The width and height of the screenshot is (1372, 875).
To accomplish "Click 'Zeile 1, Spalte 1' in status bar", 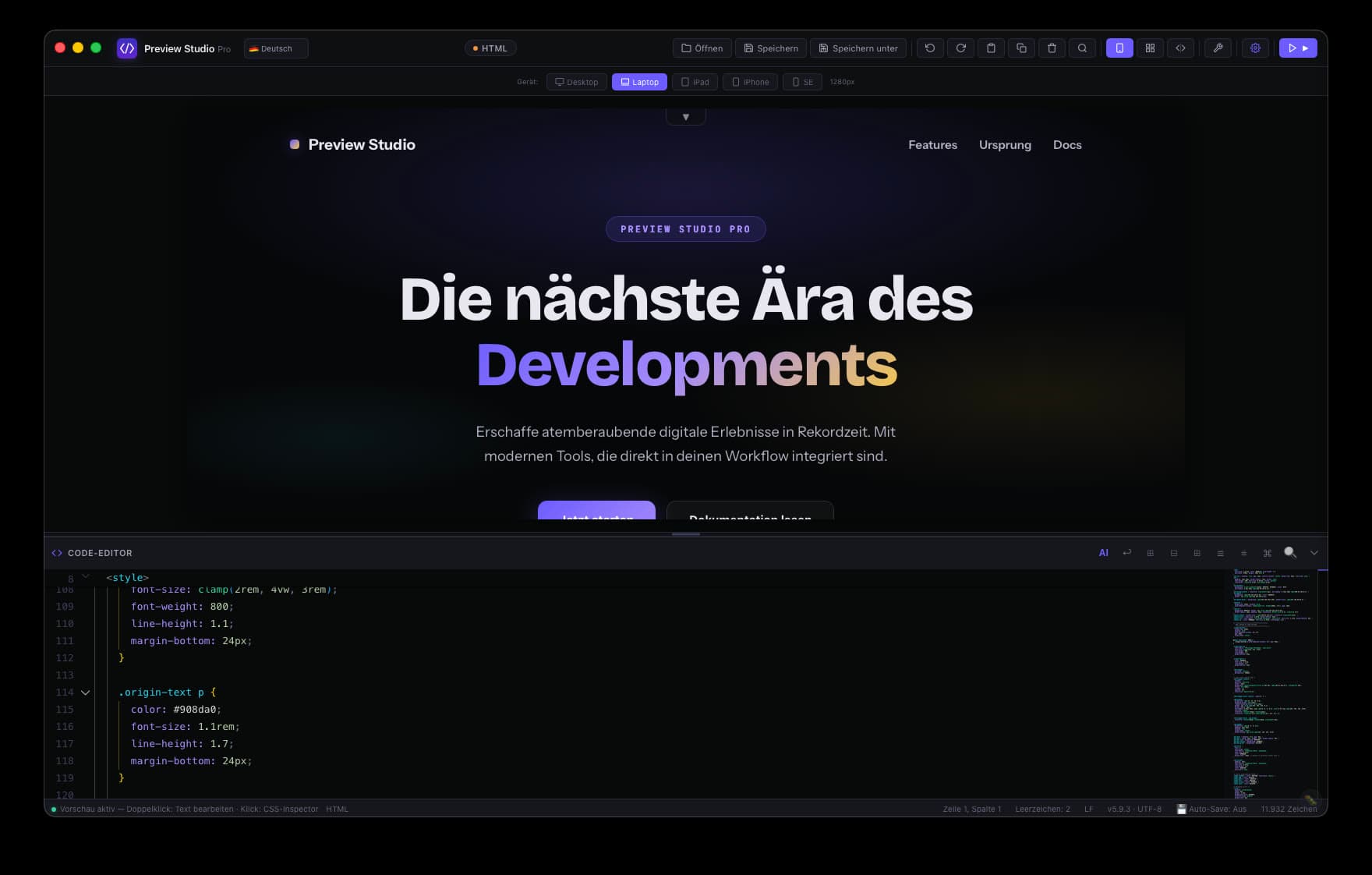I will point(972,809).
